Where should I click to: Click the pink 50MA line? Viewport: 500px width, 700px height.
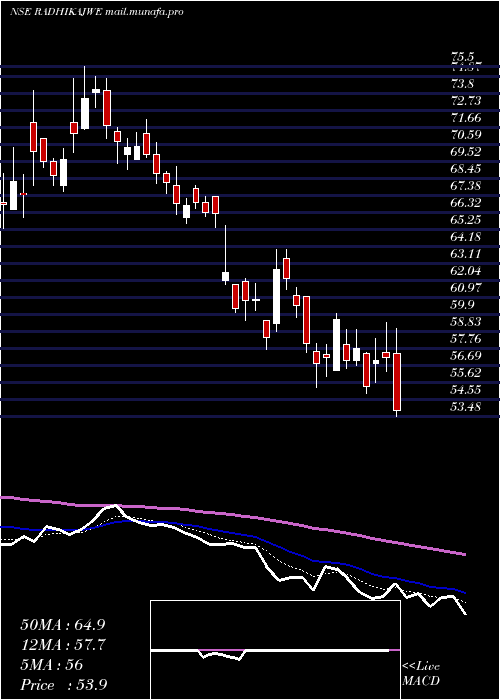(232, 515)
